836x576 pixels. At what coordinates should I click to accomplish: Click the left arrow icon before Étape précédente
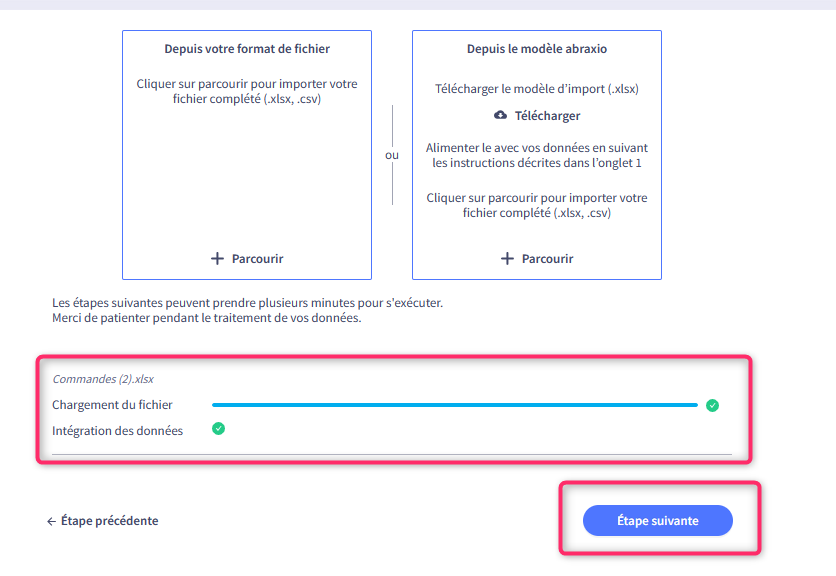51,521
